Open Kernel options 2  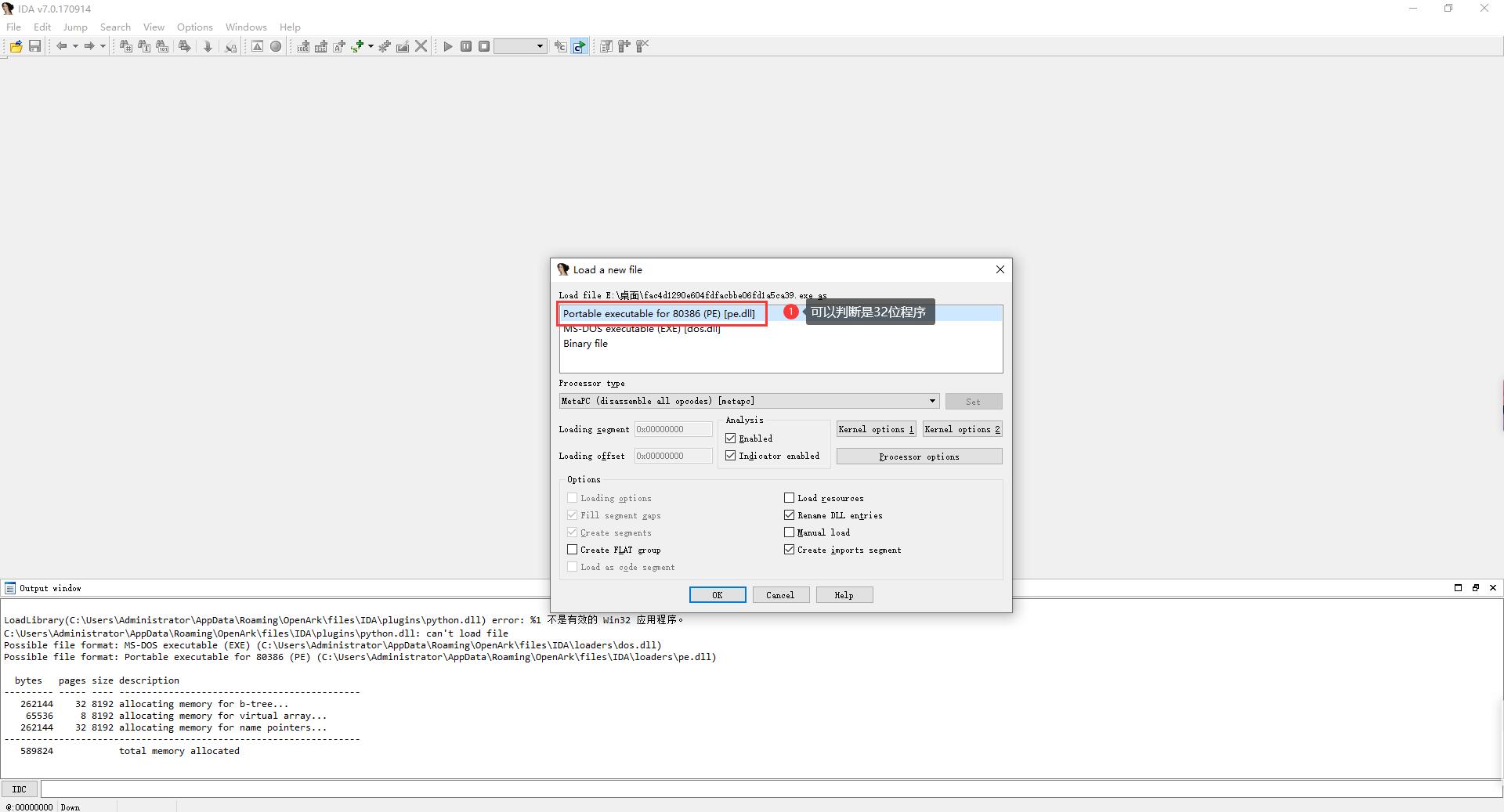[963, 429]
